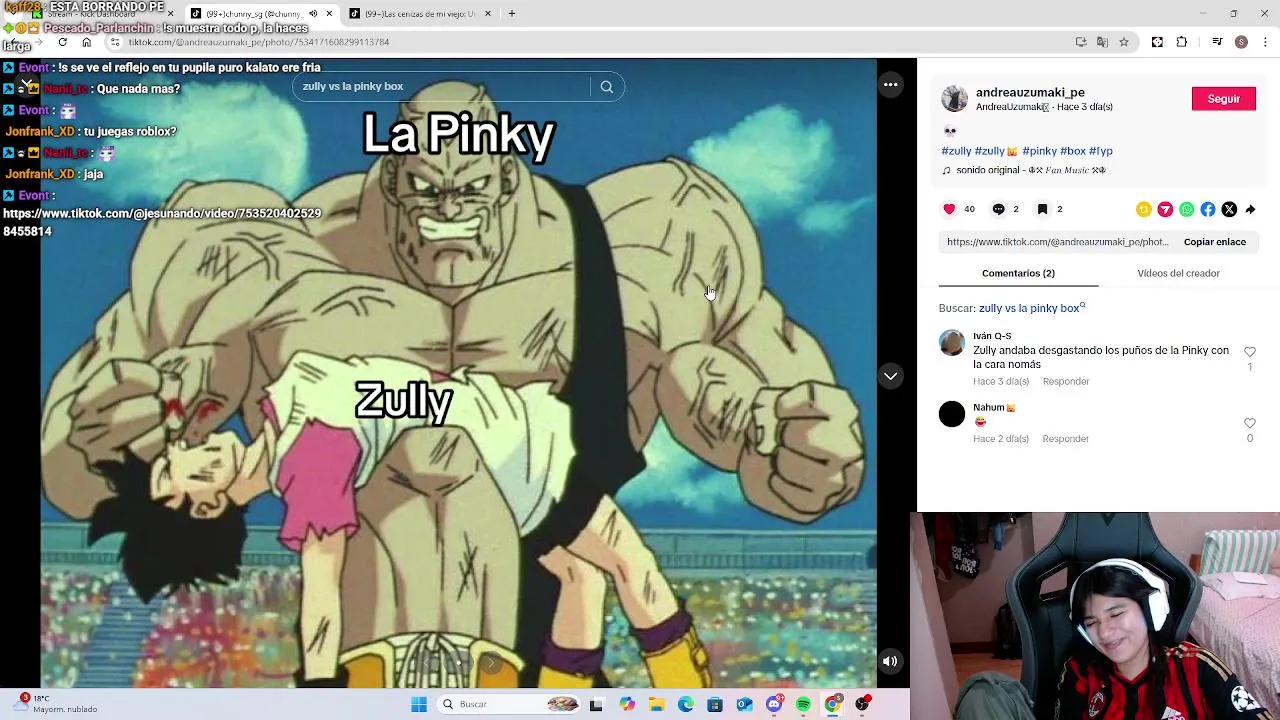Viewport: 1280px width, 720px height.
Task: Save the post with the bookmark icon
Action: pos(1042,209)
